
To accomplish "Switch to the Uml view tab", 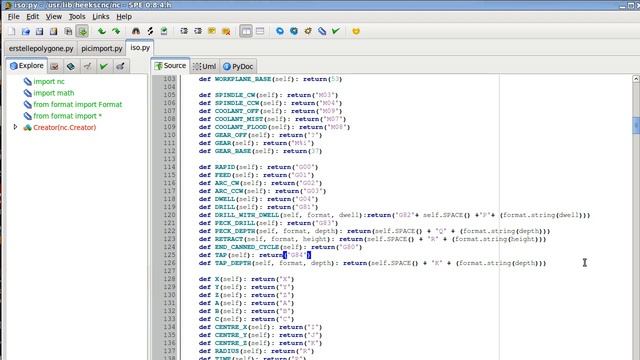I will 205,67.
